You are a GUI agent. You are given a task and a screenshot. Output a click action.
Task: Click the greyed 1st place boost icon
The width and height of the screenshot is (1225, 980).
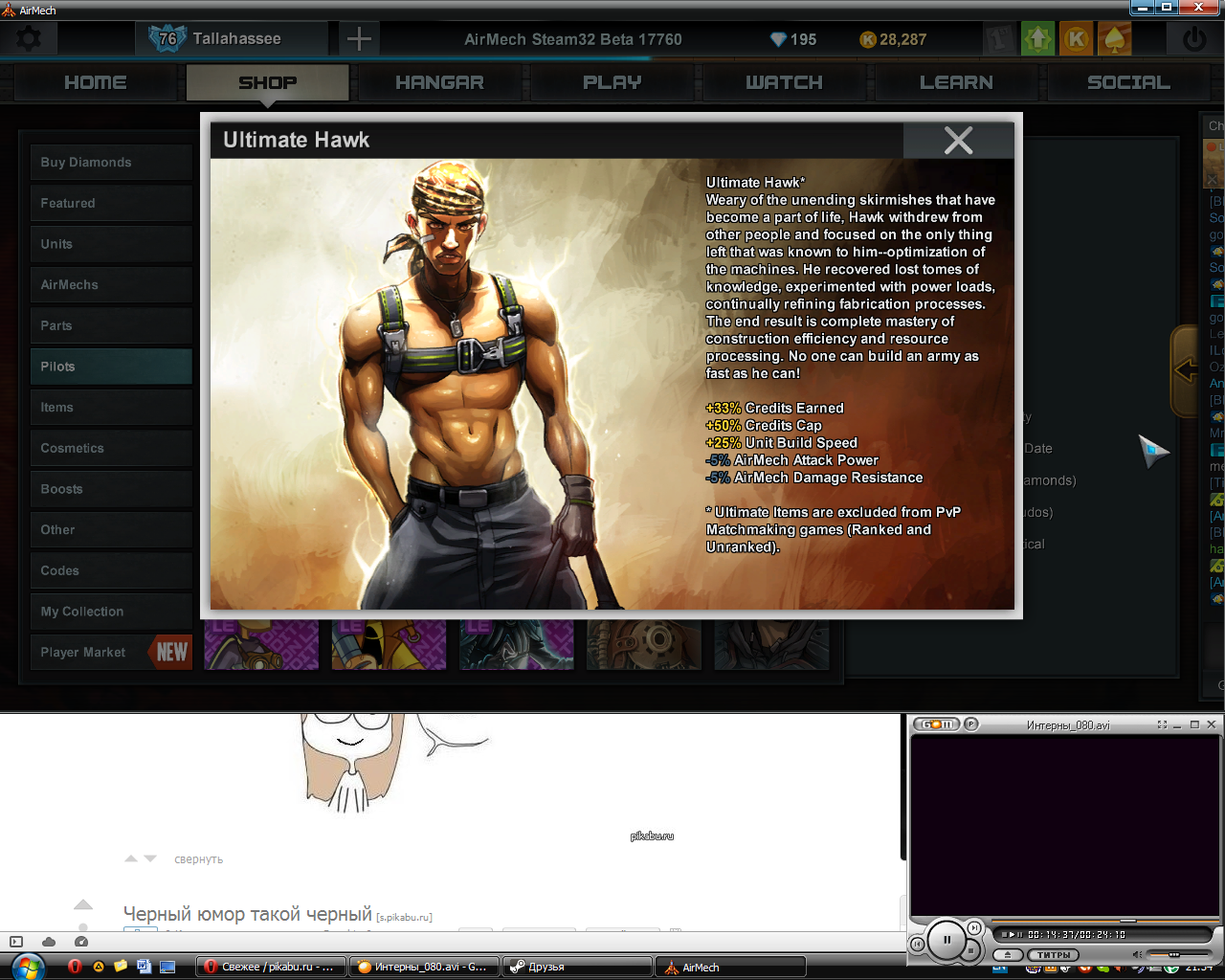[999, 39]
